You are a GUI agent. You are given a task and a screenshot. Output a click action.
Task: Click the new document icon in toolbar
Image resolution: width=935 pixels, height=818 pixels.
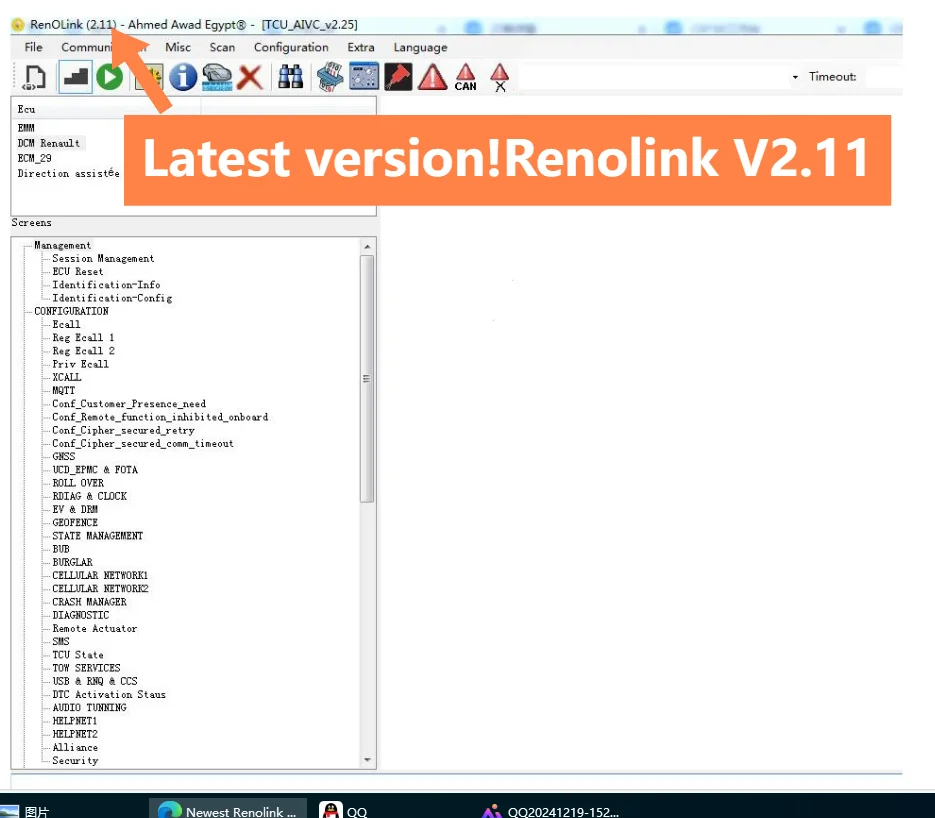click(x=34, y=78)
